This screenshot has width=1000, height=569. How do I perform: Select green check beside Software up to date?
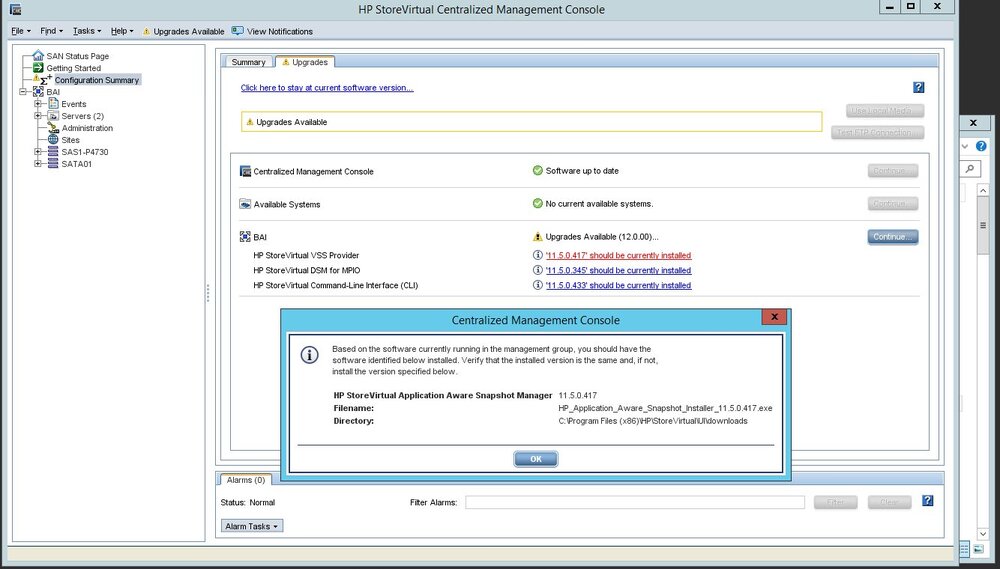click(x=538, y=170)
